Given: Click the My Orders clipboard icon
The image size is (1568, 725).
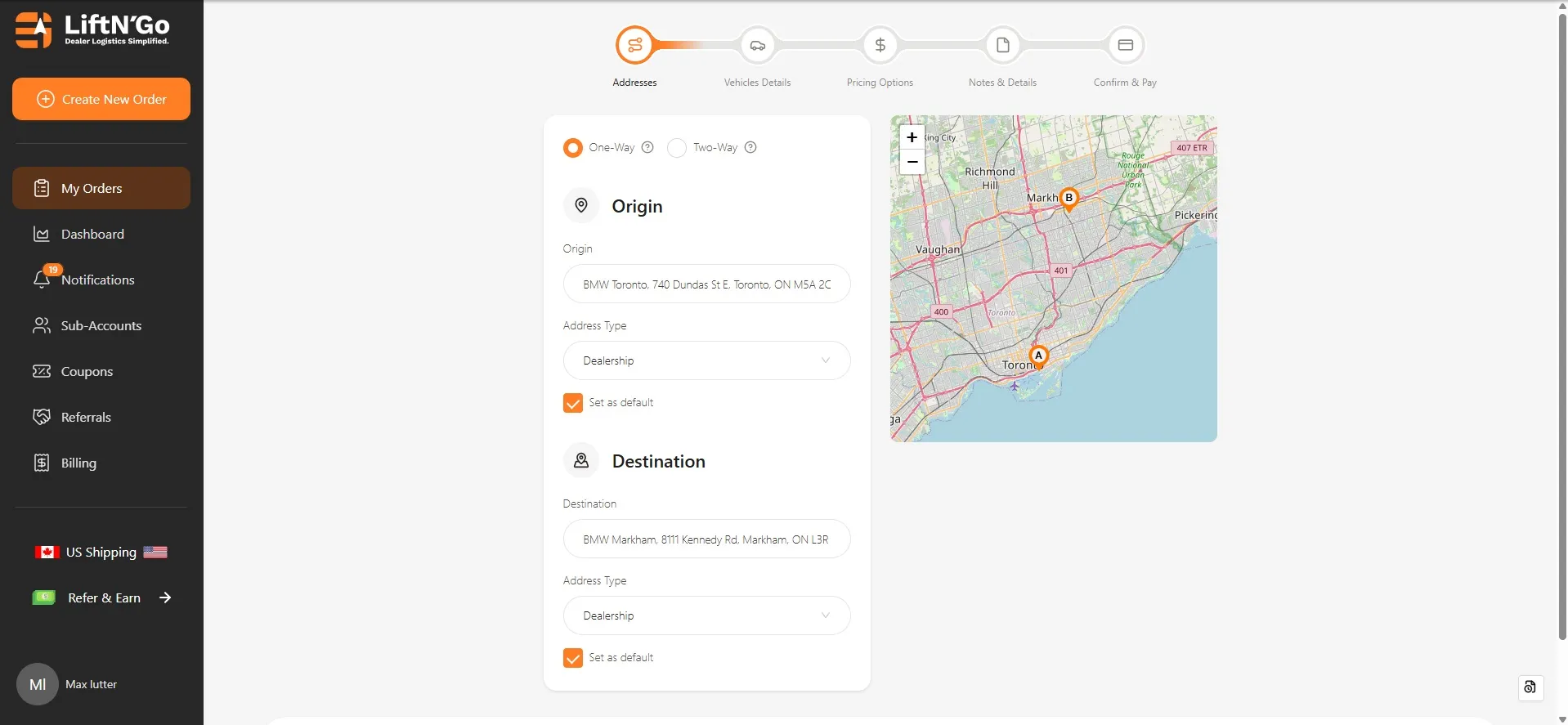Looking at the screenshot, I should point(42,188).
